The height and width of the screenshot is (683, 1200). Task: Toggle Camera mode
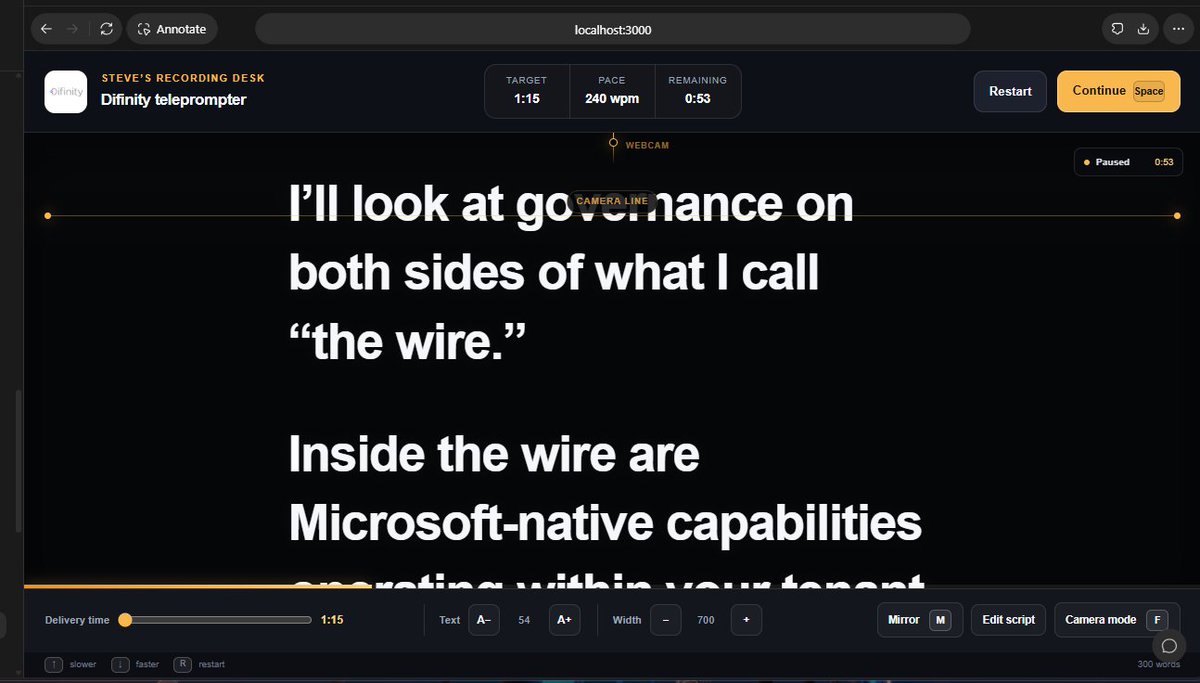pos(1117,620)
